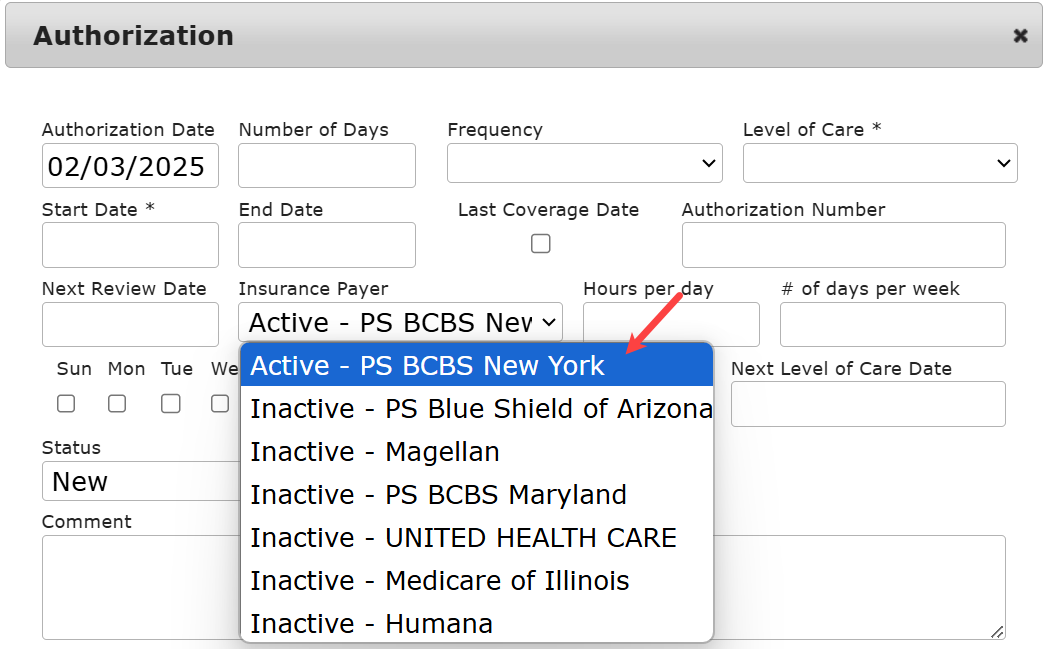Tick the Sun day checkbox
The width and height of the screenshot is (1045, 649).
coord(66,404)
